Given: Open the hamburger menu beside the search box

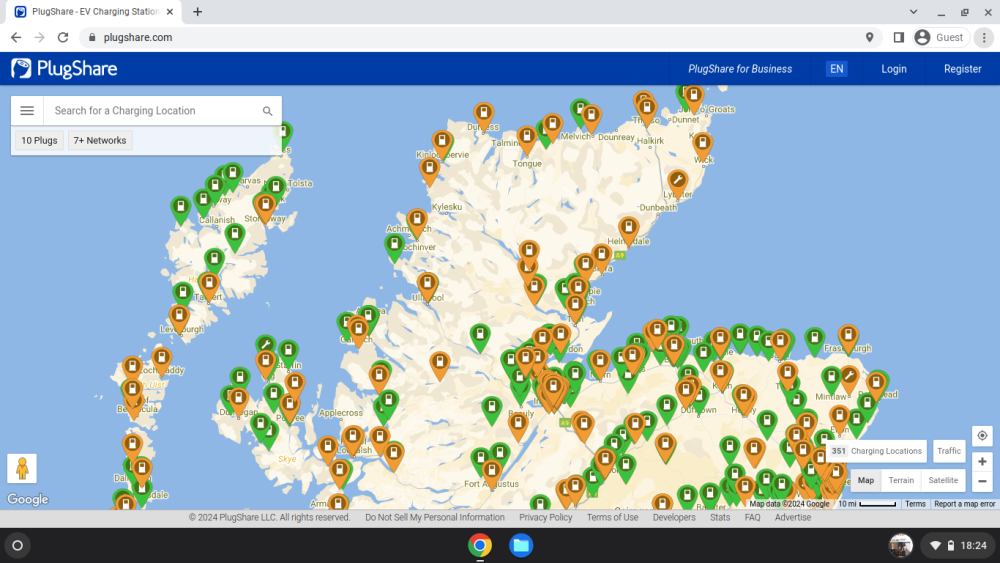Looking at the screenshot, I should coord(27,111).
